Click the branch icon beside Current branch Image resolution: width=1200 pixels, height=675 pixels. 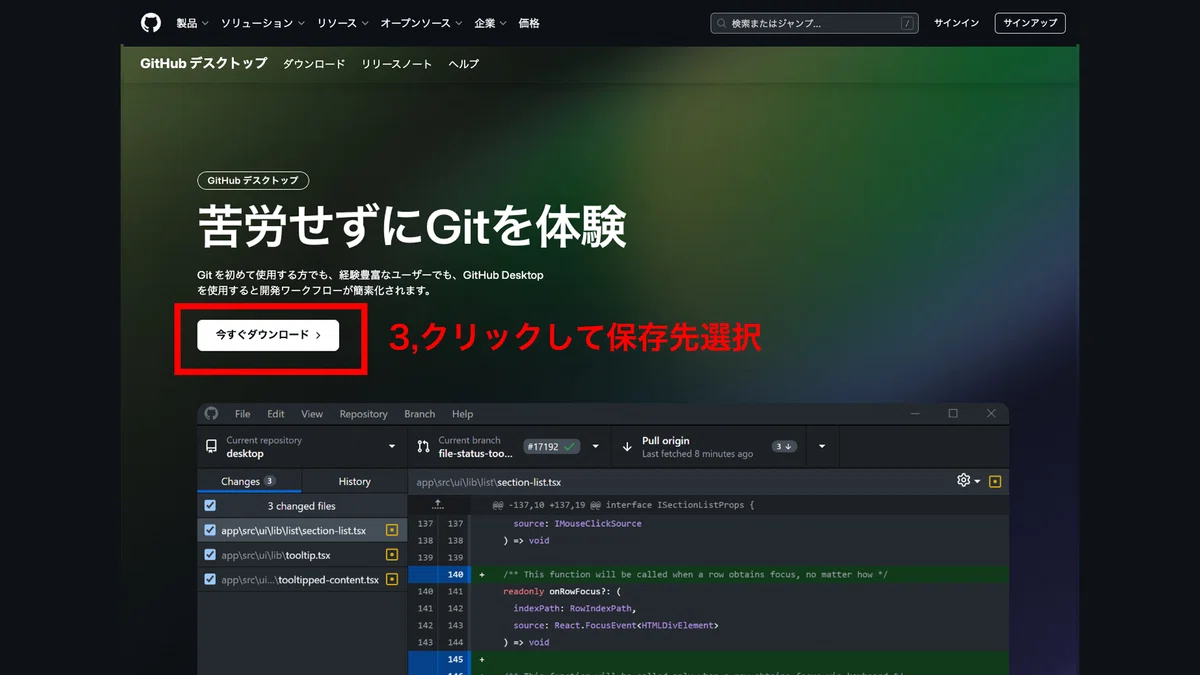click(x=423, y=446)
